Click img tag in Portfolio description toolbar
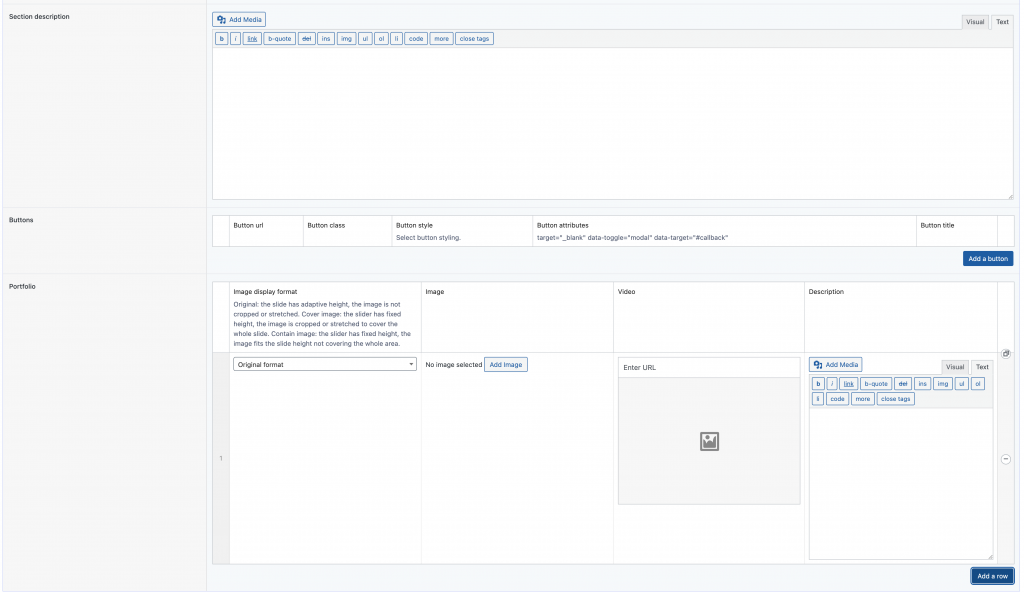The width and height of the screenshot is (1024, 592). (x=942, y=384)
